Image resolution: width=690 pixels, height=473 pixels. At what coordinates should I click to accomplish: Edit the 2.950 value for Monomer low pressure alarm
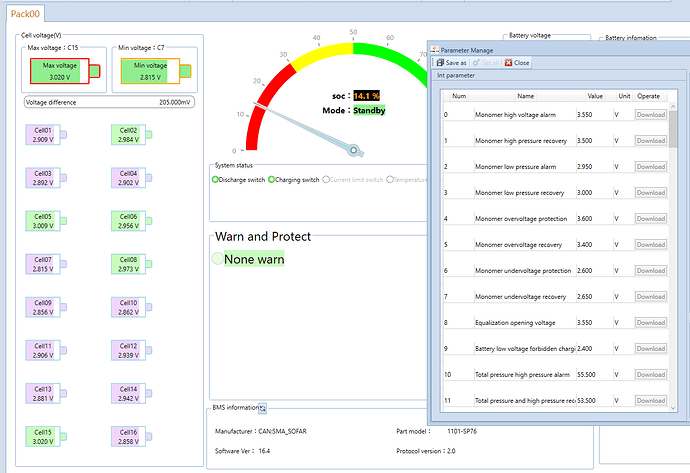click(595, 167)
